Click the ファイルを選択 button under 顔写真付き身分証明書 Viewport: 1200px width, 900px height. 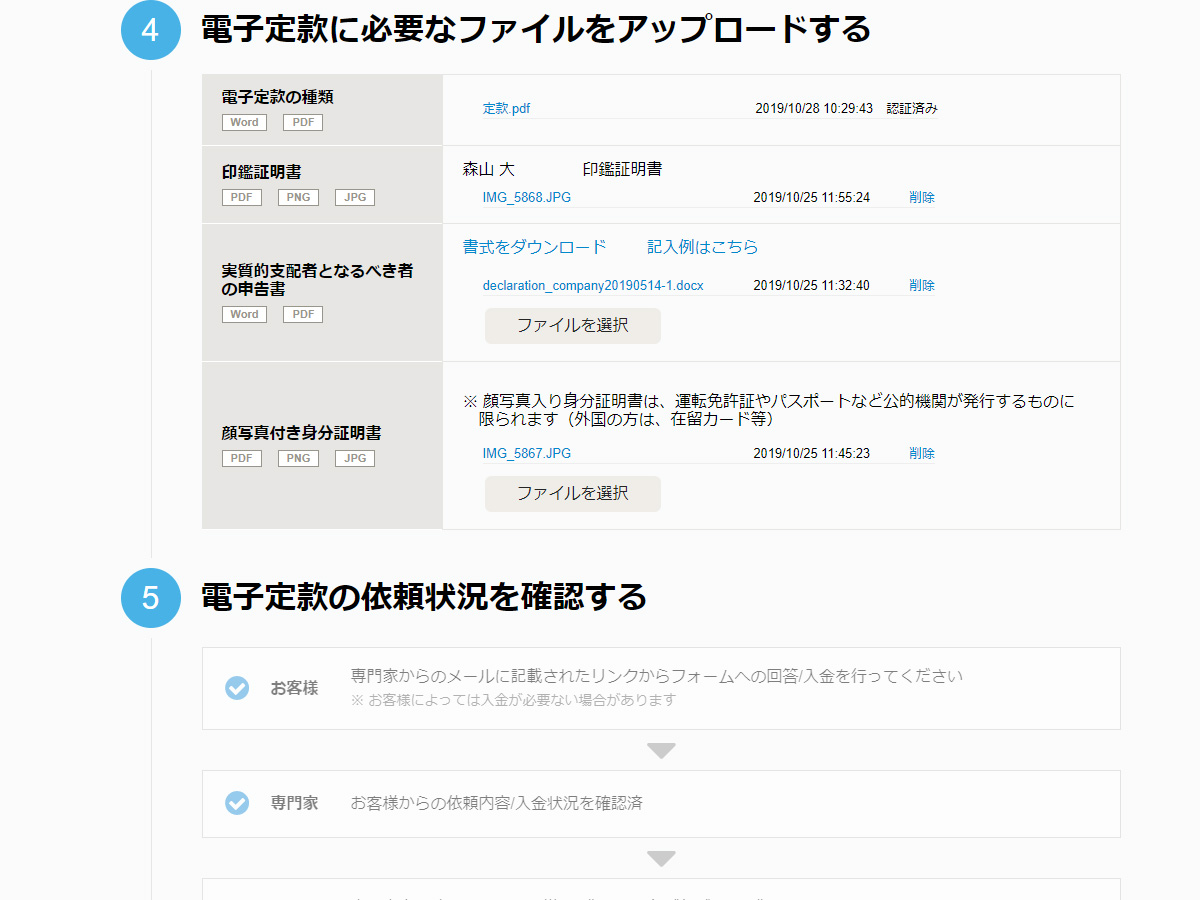click(572, 493)
